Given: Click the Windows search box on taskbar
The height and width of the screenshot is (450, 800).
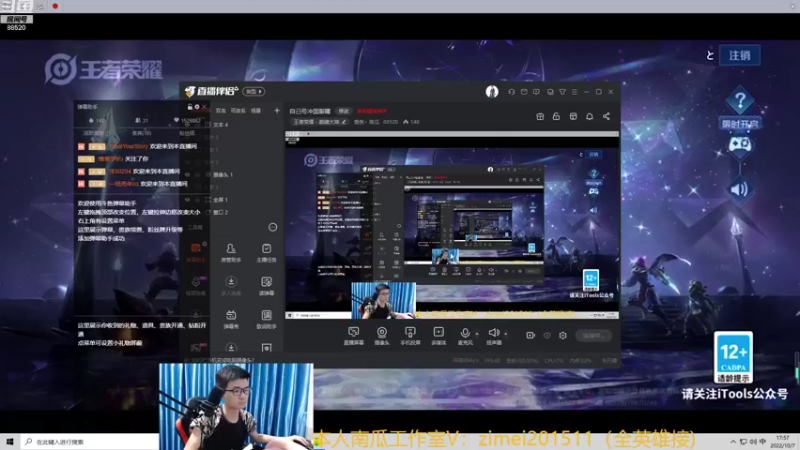Looking at the screenshot, I should click(x=90, y=442).
